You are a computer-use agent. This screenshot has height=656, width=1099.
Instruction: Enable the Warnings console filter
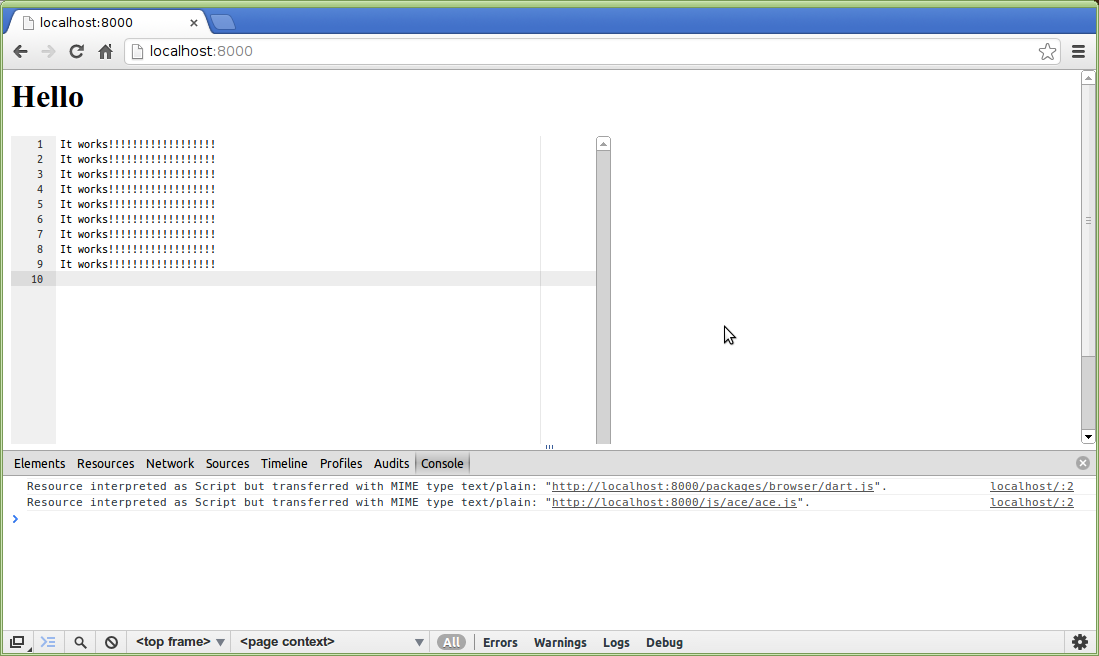560,641
